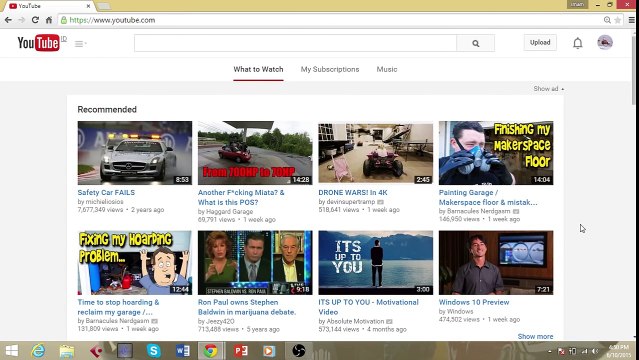Open Safety Car FAILS thumbnail
Screen dimensions: 639x360
point(135,153)
